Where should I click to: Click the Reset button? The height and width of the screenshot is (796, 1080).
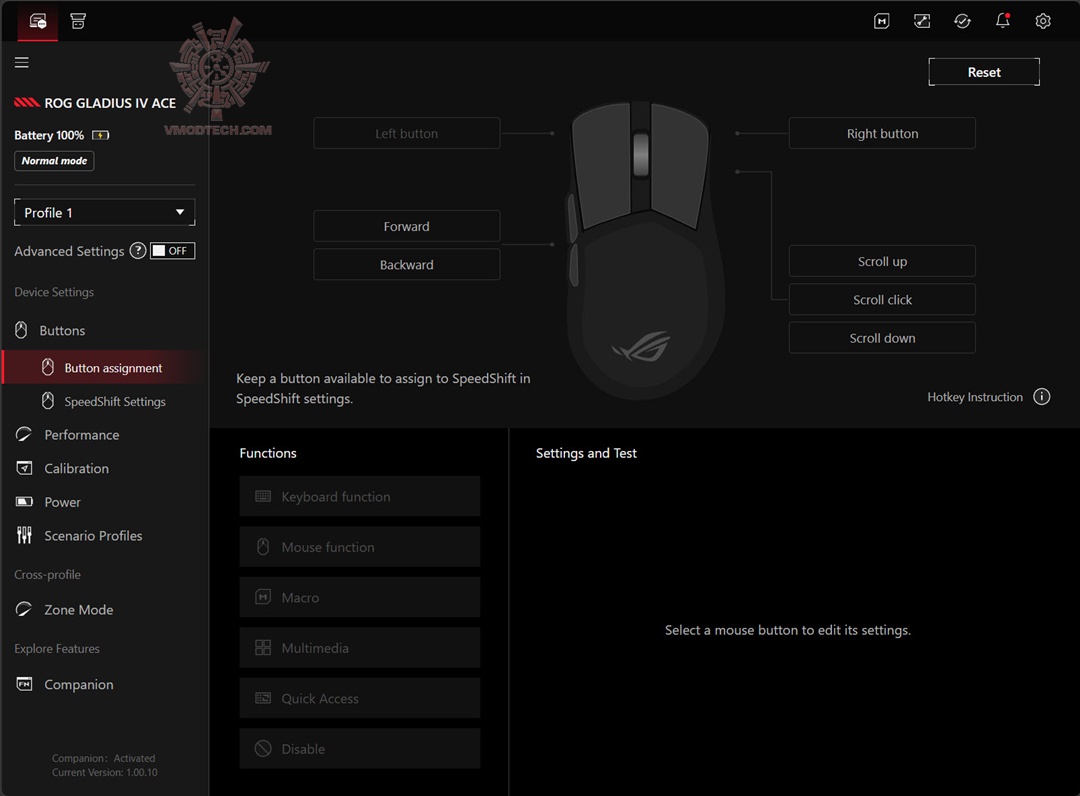(x=984, y=72)
